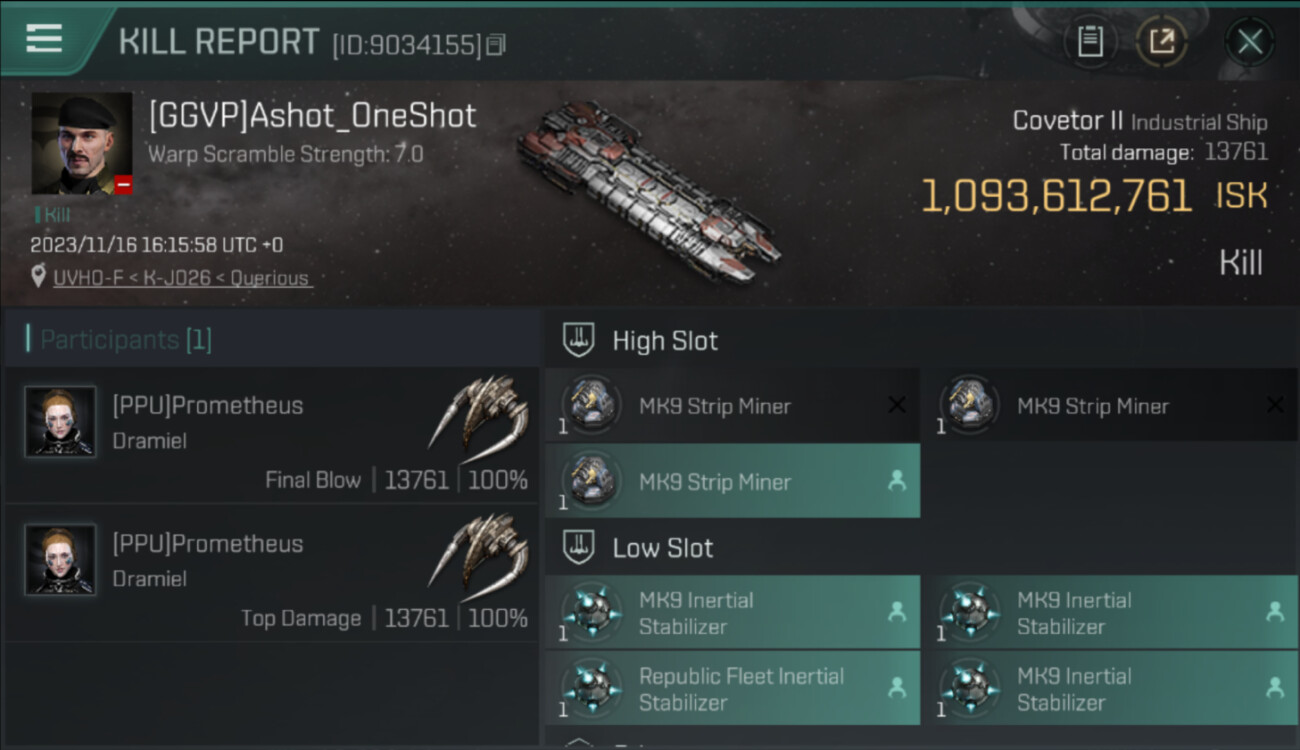Tap Dramiel ship icon in Final Blow row
This screenshot has height=750, width=1300.
point(480,412)
